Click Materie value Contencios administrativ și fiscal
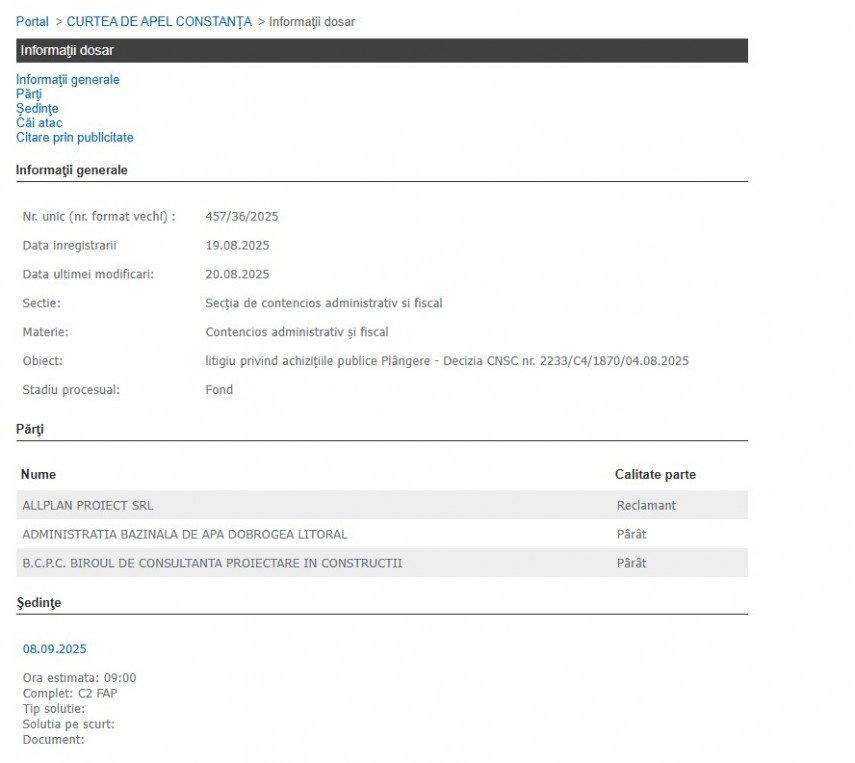The width and height of the screenshot is (855, 763). pos(297,332)
